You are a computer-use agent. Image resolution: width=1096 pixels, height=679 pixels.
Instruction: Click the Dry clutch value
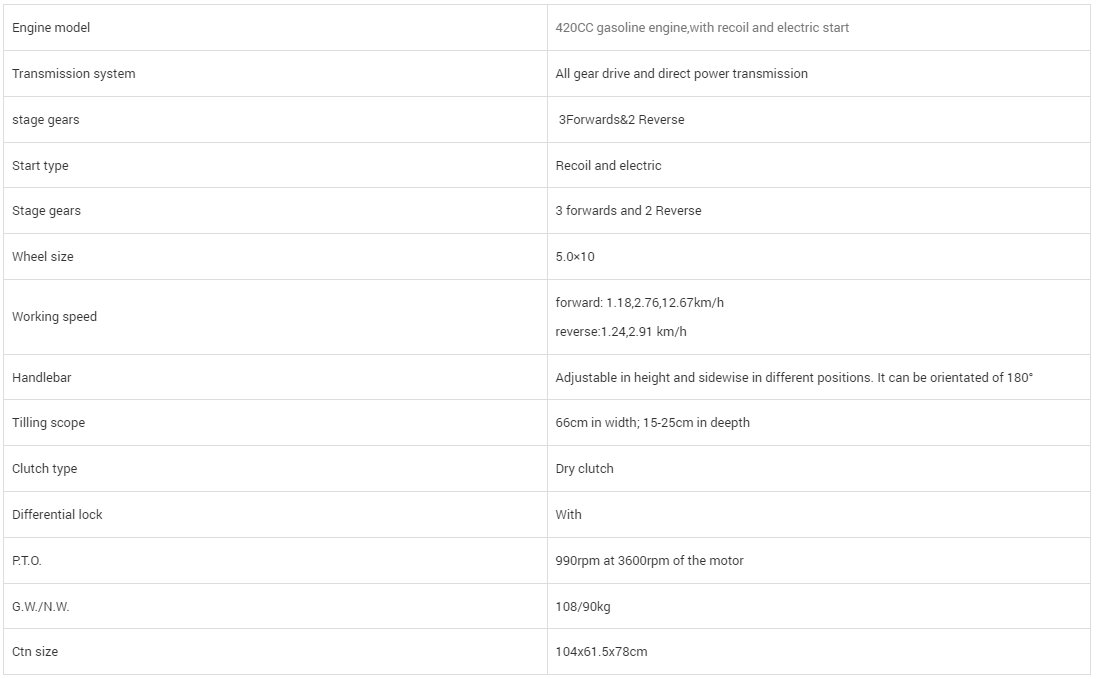(584, 469)
